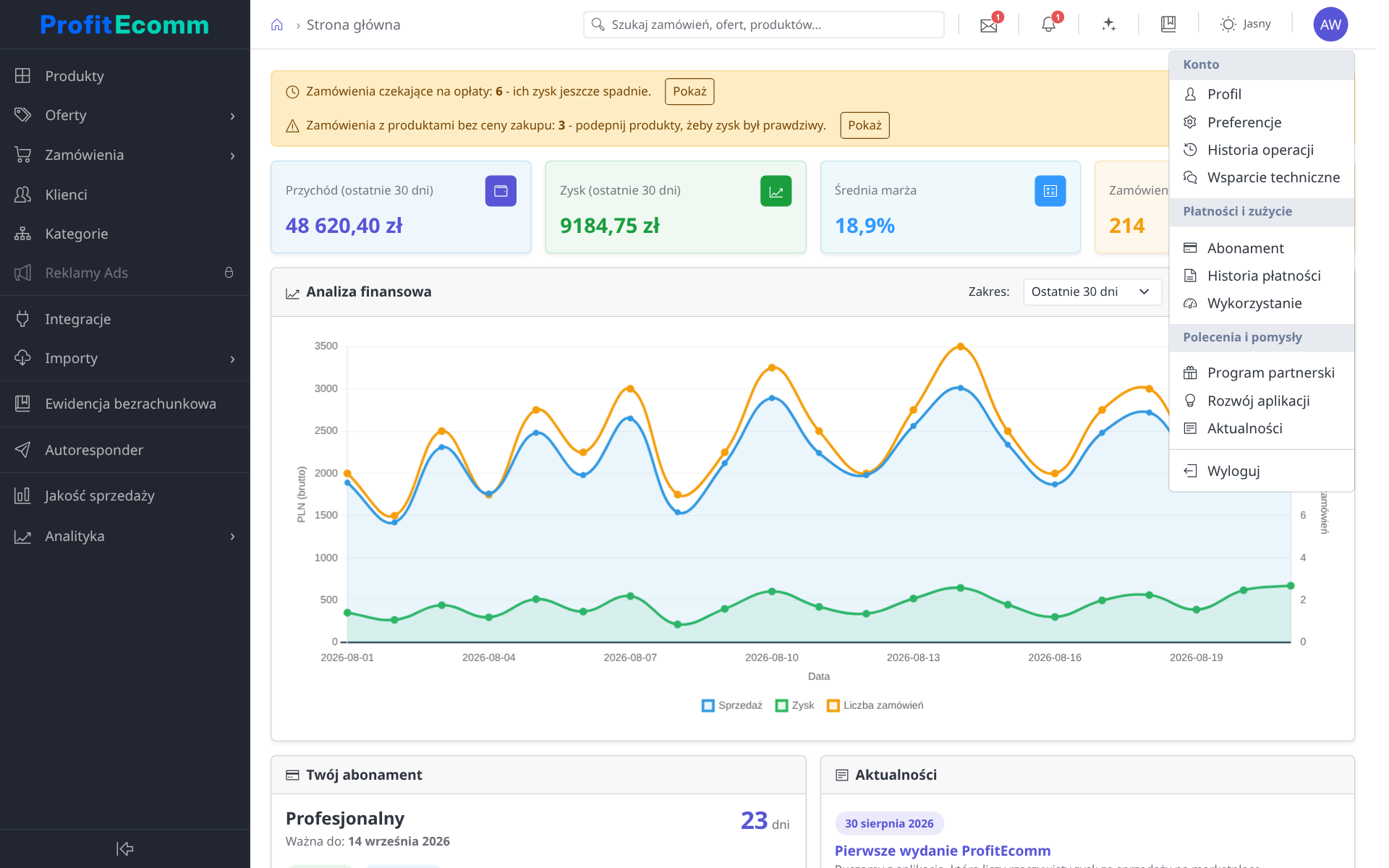Collapse sidebar with bottom arrow icon

(125, 848)
